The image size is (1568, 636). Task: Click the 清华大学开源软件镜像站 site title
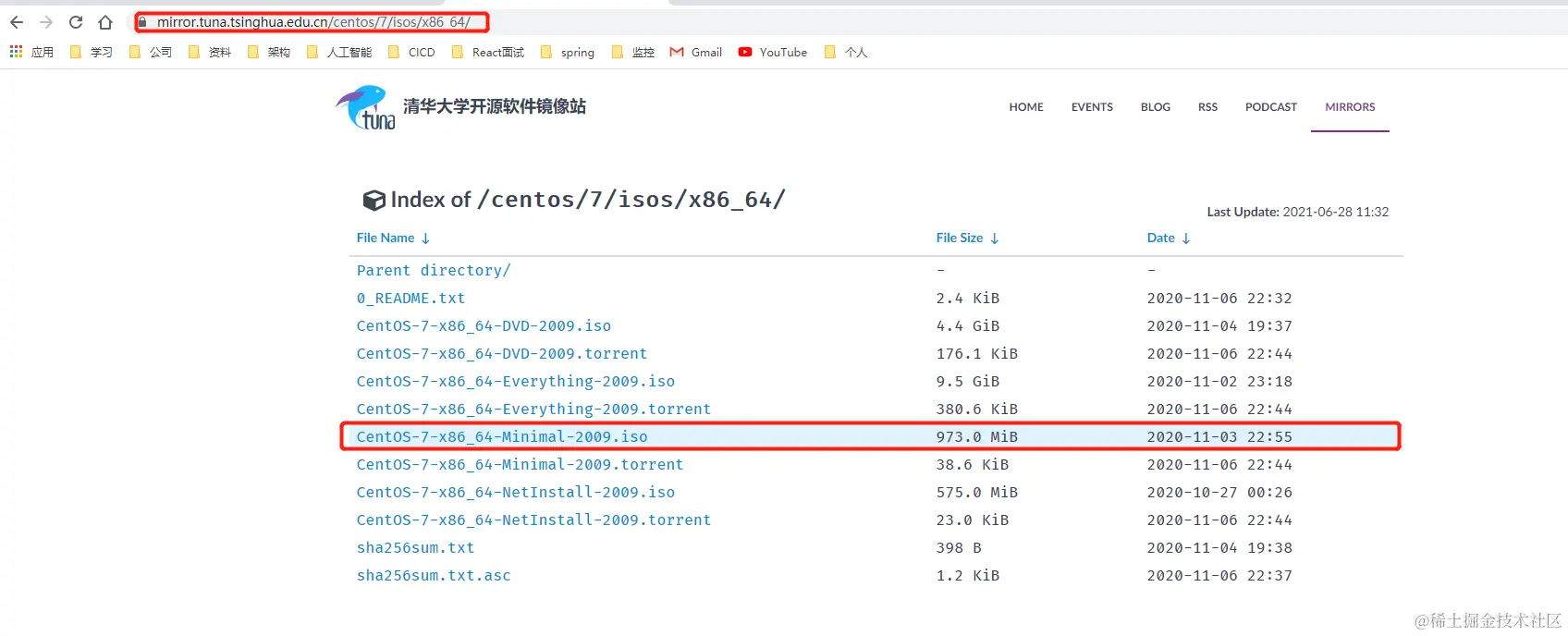pyautogui.click(x=495, y=106)
